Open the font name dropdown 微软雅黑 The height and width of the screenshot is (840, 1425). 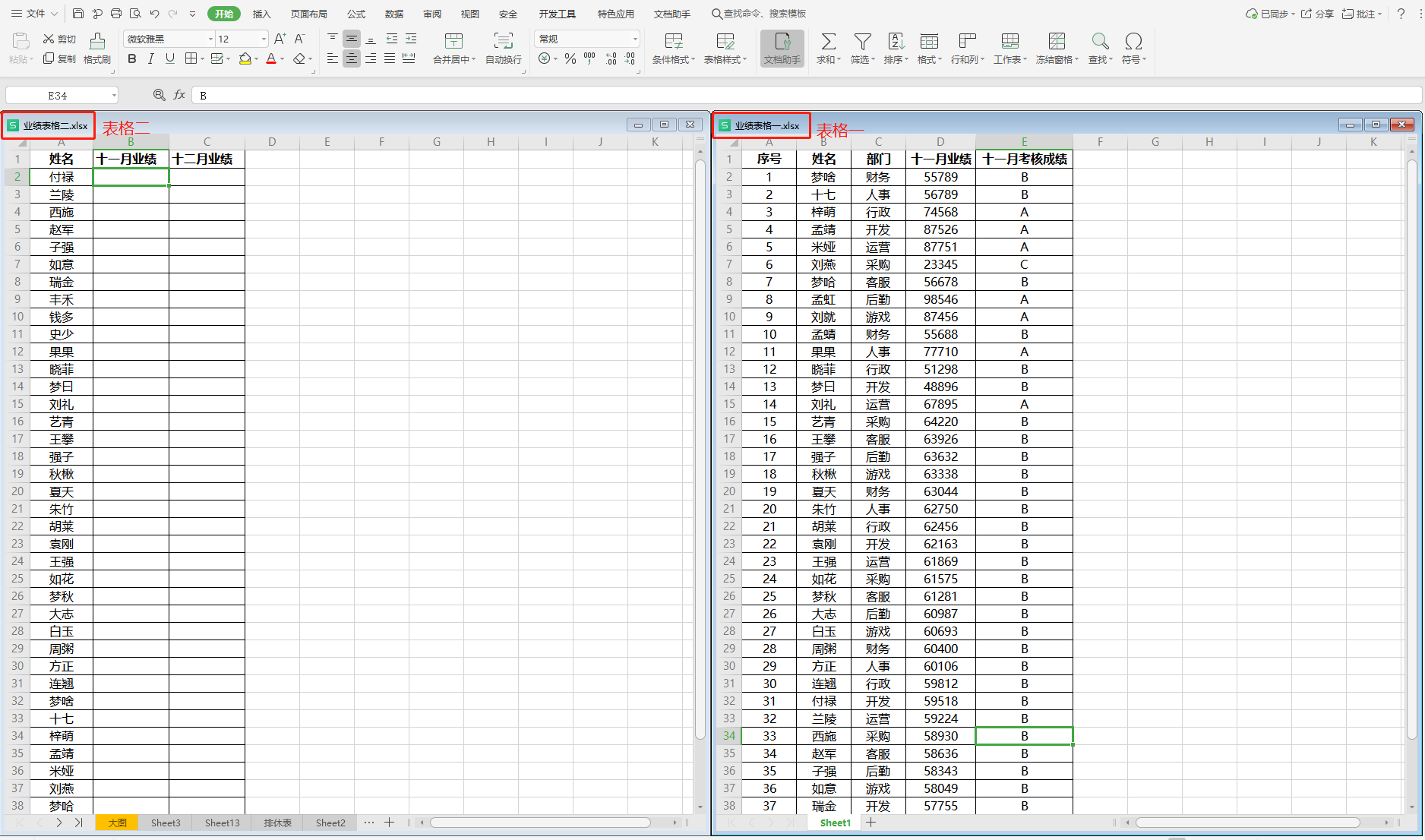tap(210, 39)
